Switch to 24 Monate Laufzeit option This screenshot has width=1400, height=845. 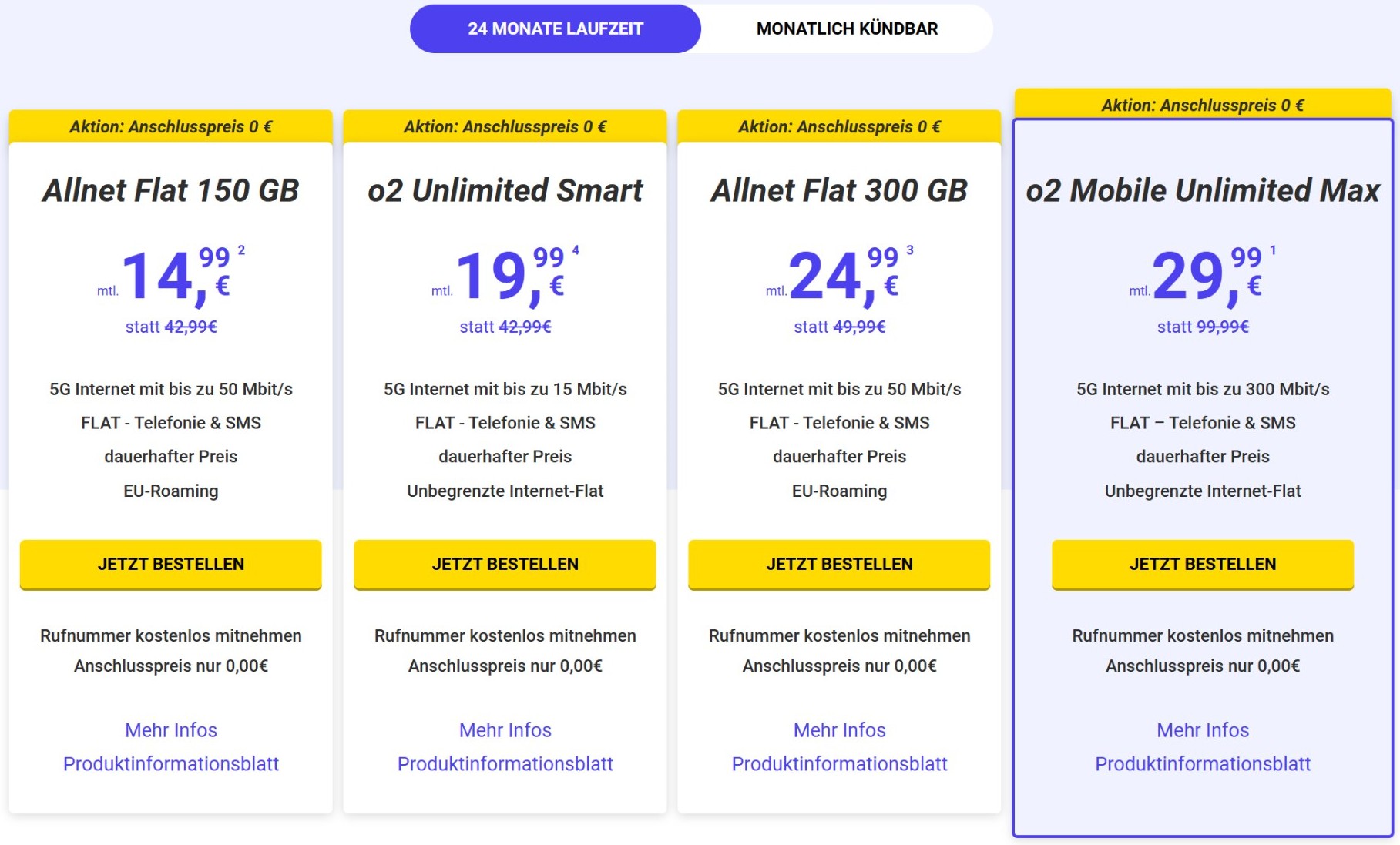(556, 29)
